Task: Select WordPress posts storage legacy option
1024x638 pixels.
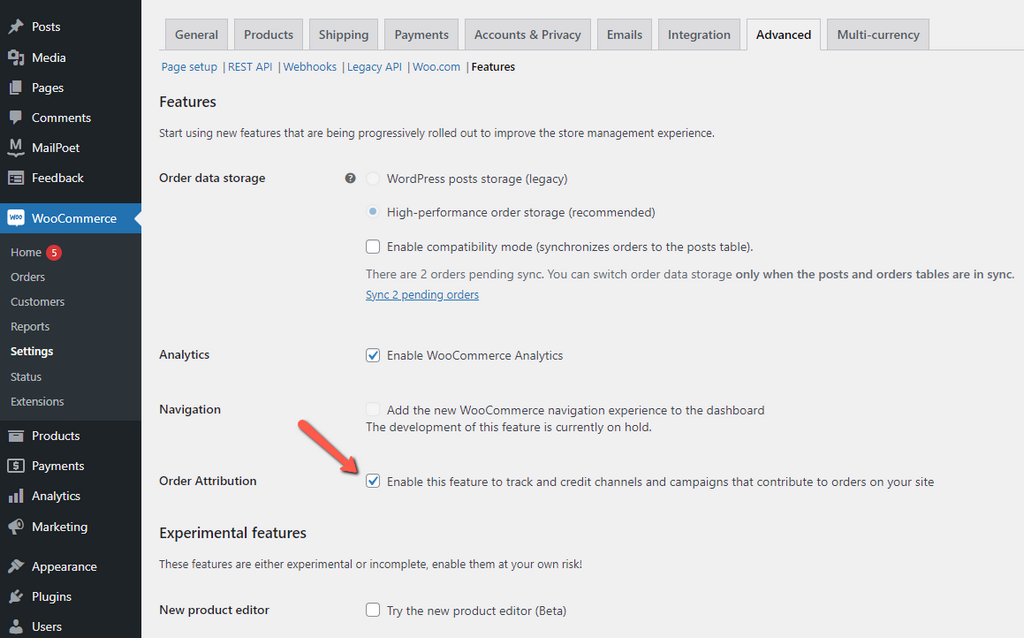Action: pyautogui.click(x=373, y=177)
